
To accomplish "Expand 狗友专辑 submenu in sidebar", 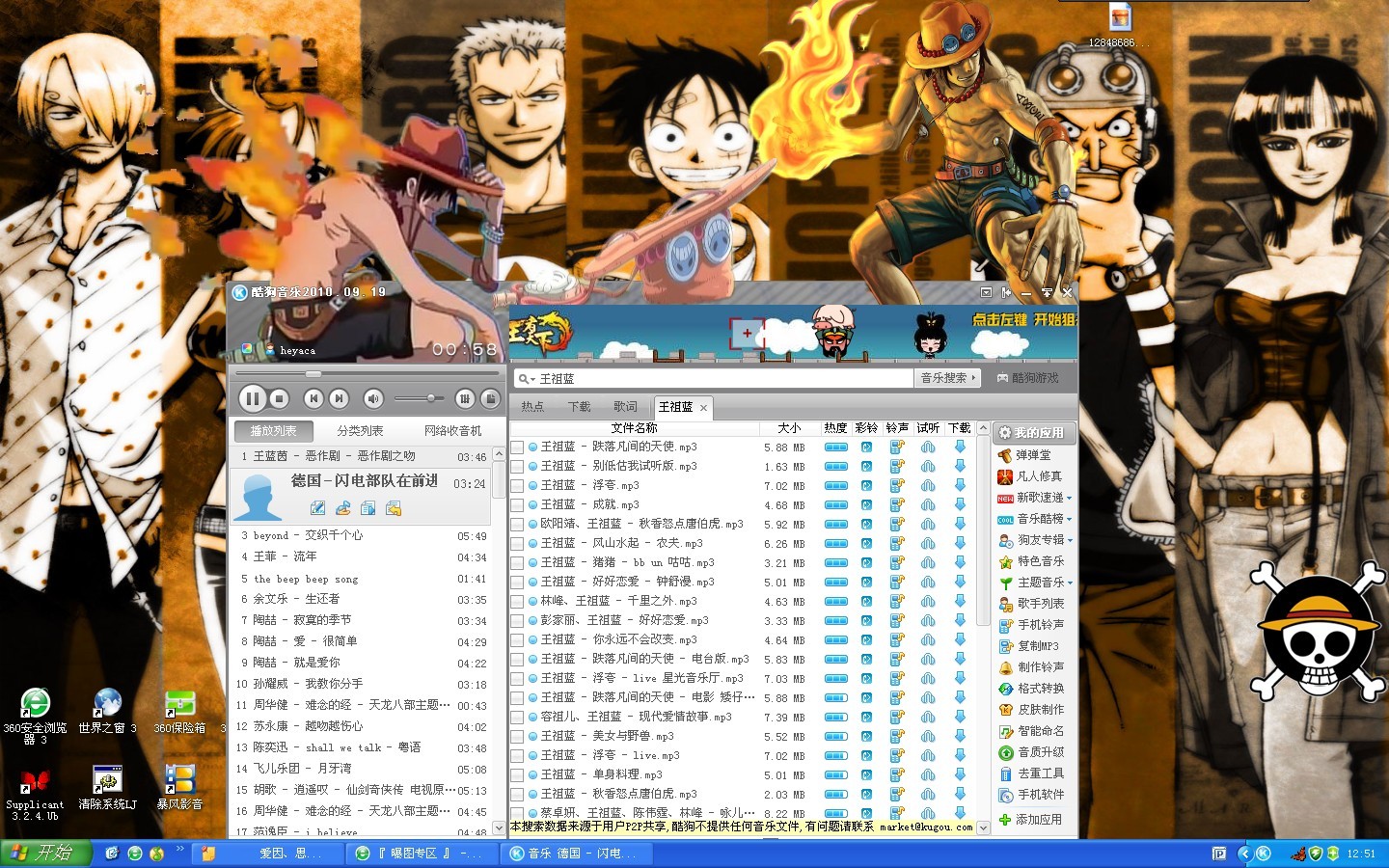I will point(1069,540).
